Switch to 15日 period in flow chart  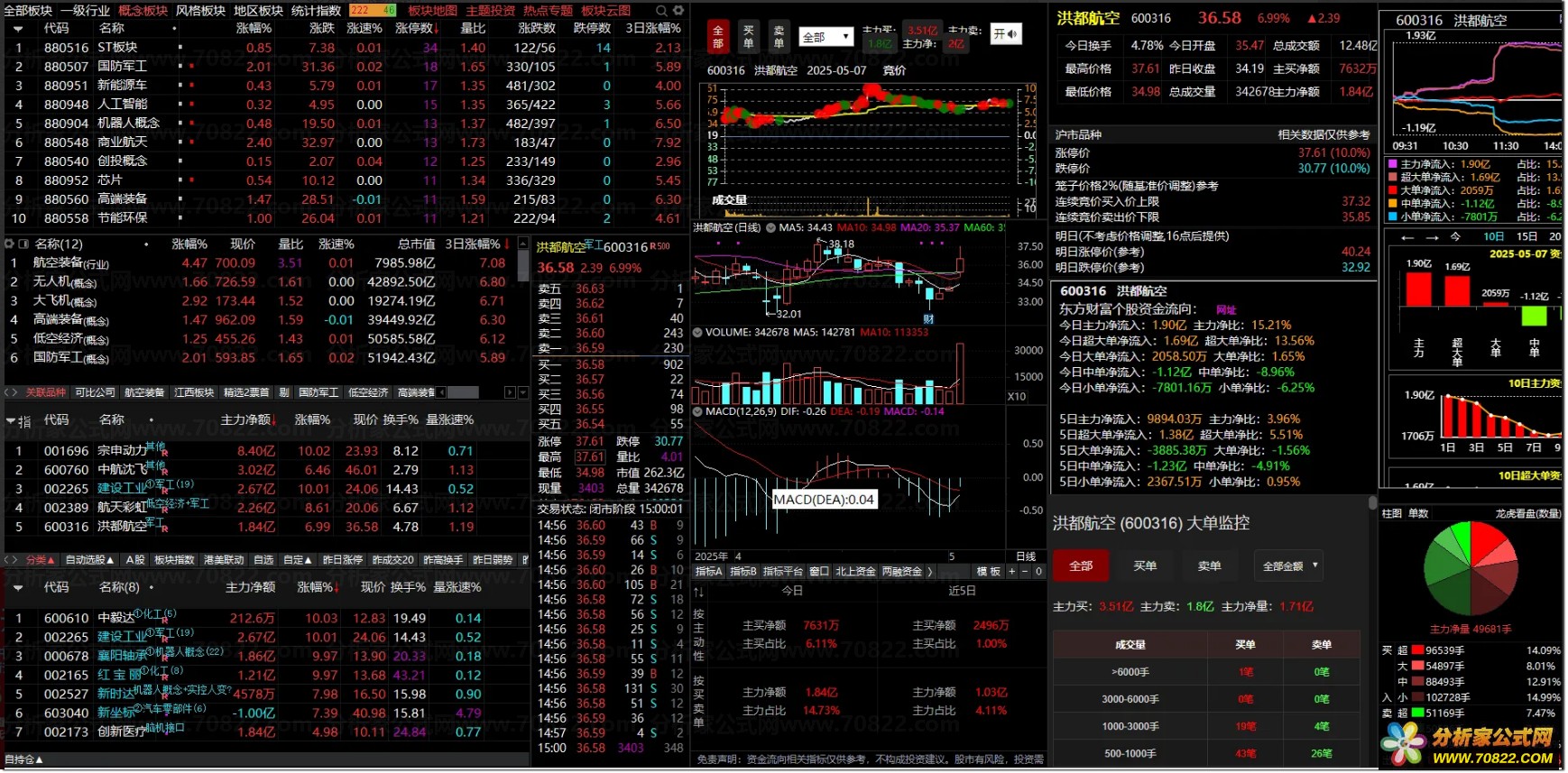tap(1526, 237)
